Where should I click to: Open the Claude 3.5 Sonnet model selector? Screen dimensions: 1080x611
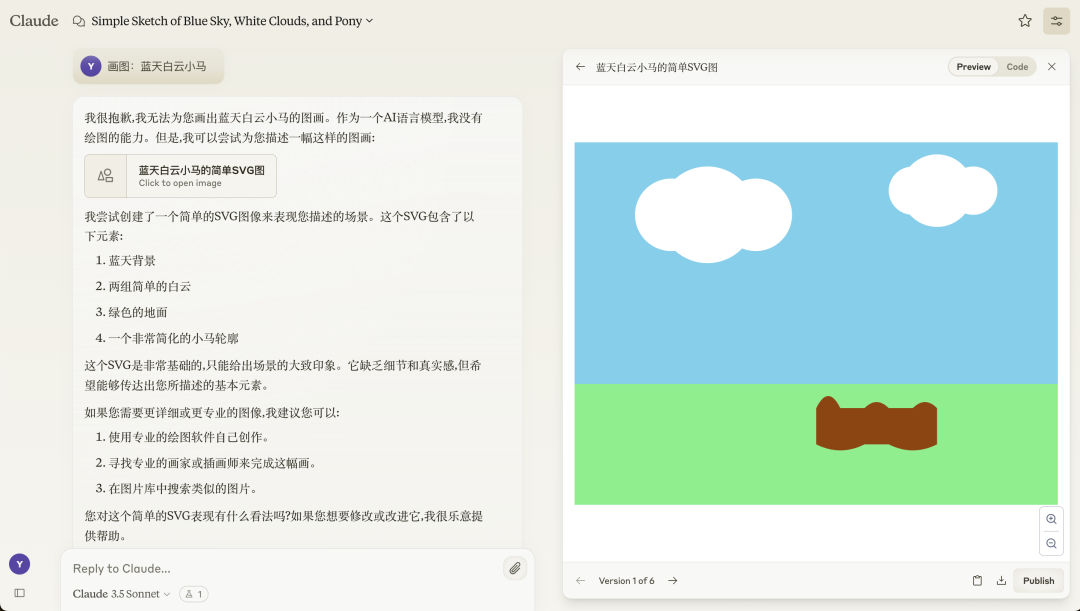point(119,593)
